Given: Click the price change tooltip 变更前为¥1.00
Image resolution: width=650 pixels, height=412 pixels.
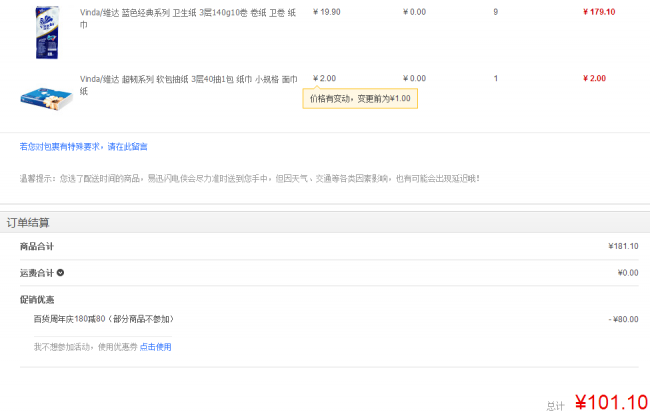Looking at the screenshot, I should tap(360, 99).
